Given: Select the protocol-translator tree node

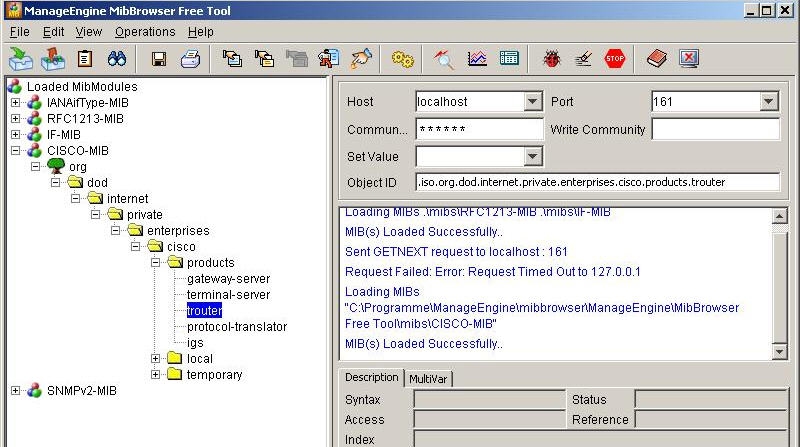Looking at the screenshot, I should [x=237, y=327].
